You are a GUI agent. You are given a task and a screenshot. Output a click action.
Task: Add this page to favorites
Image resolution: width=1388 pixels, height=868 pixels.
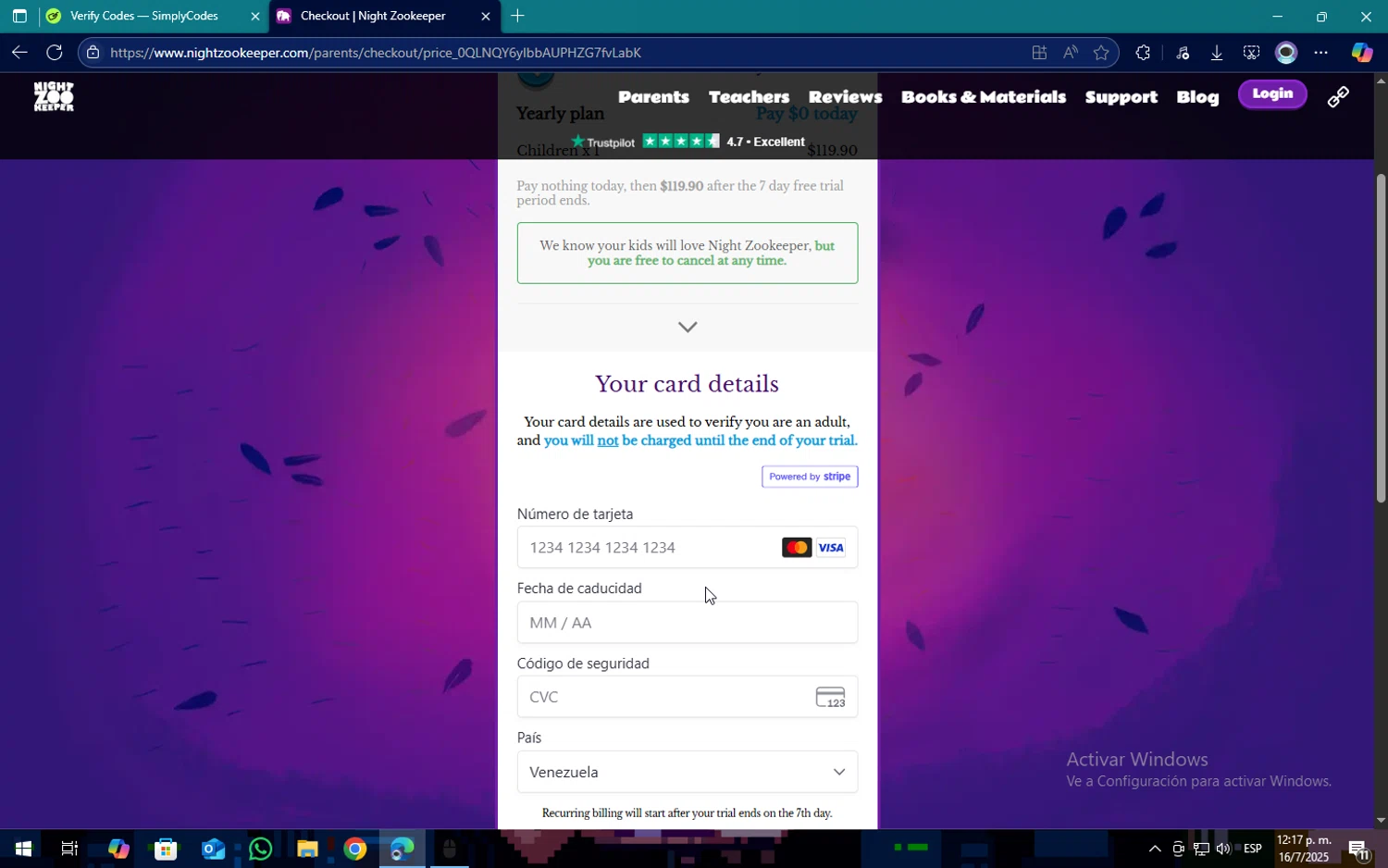(x=1101, y=53)
